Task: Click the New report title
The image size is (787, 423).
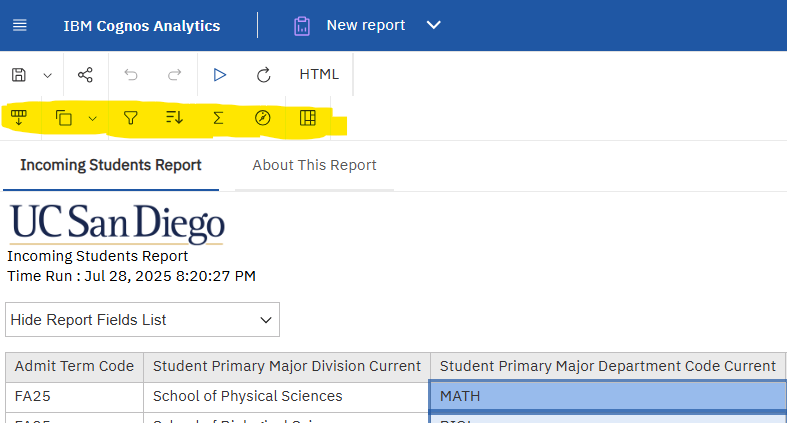Action: 365,25
